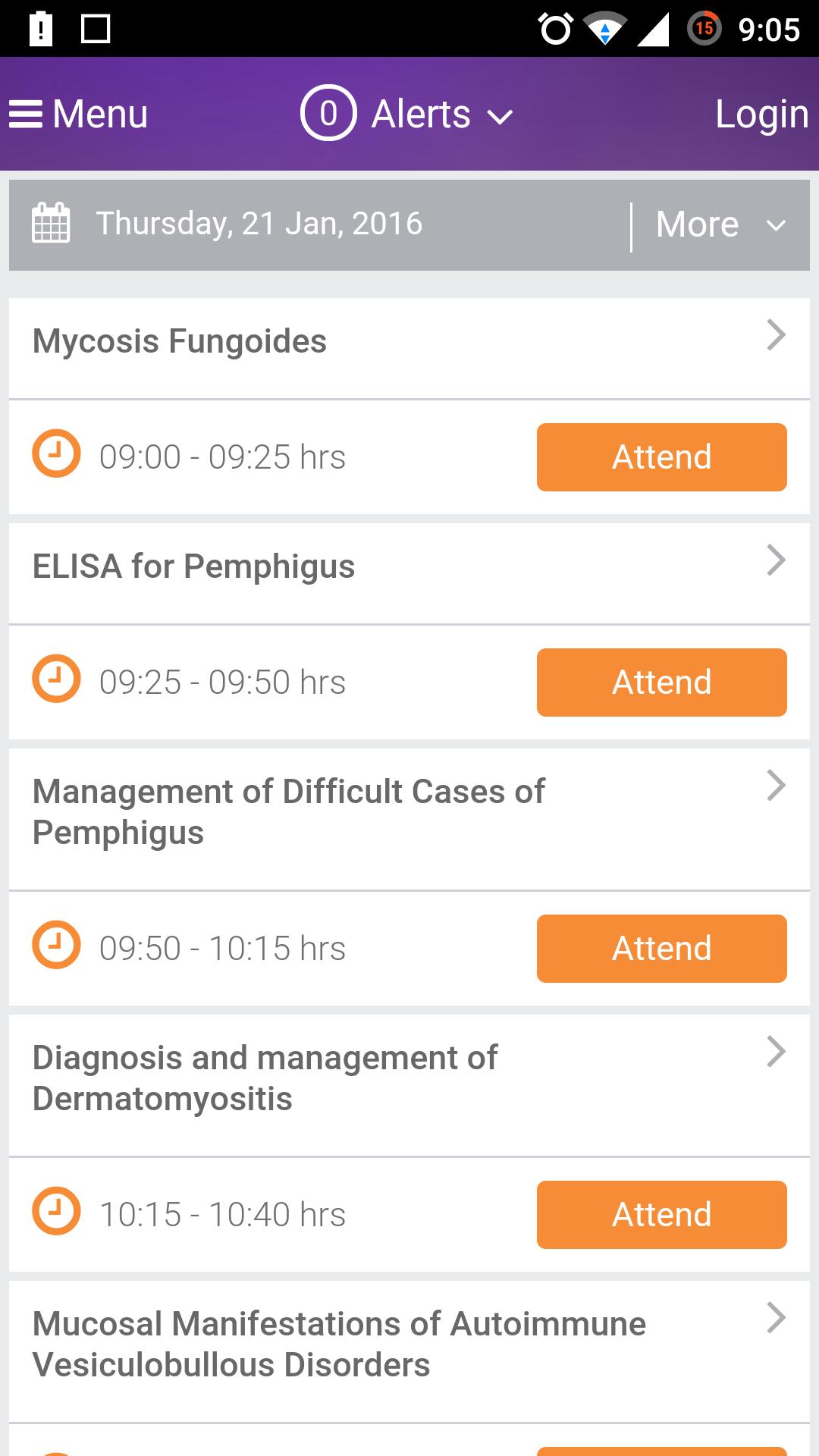The image size is (819, 1456).
Task: Expand Diagnosis and management of Dermatomyositis chevron
Action: click(776, 1052)
